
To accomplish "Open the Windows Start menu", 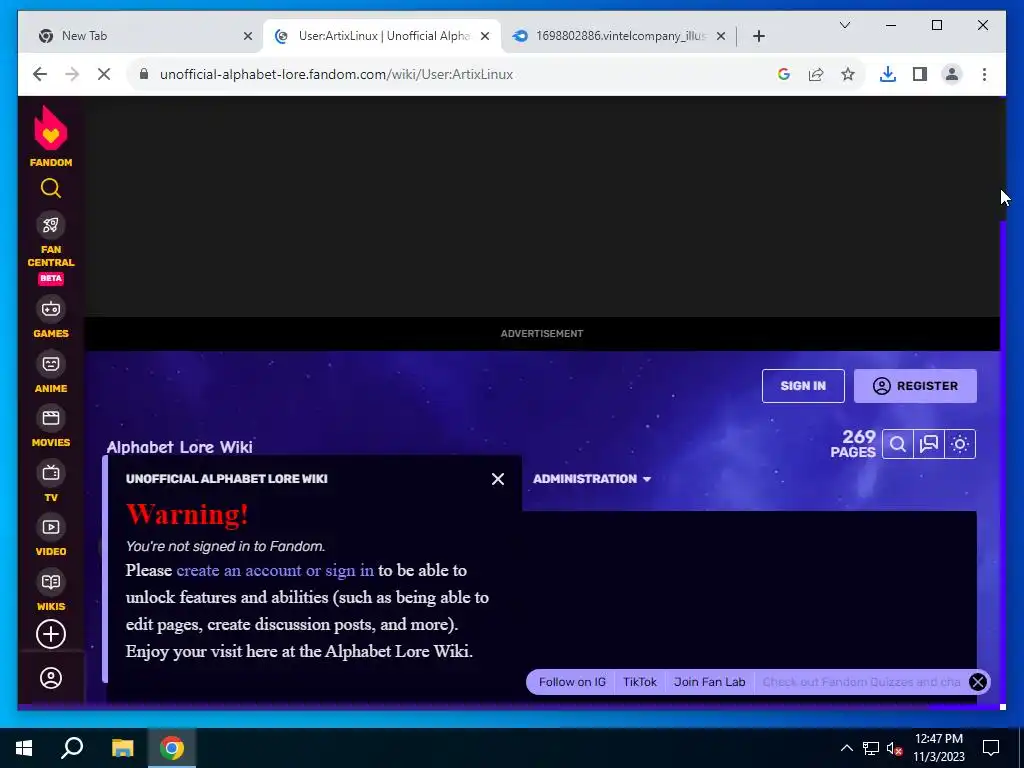I will click(24, 748).
